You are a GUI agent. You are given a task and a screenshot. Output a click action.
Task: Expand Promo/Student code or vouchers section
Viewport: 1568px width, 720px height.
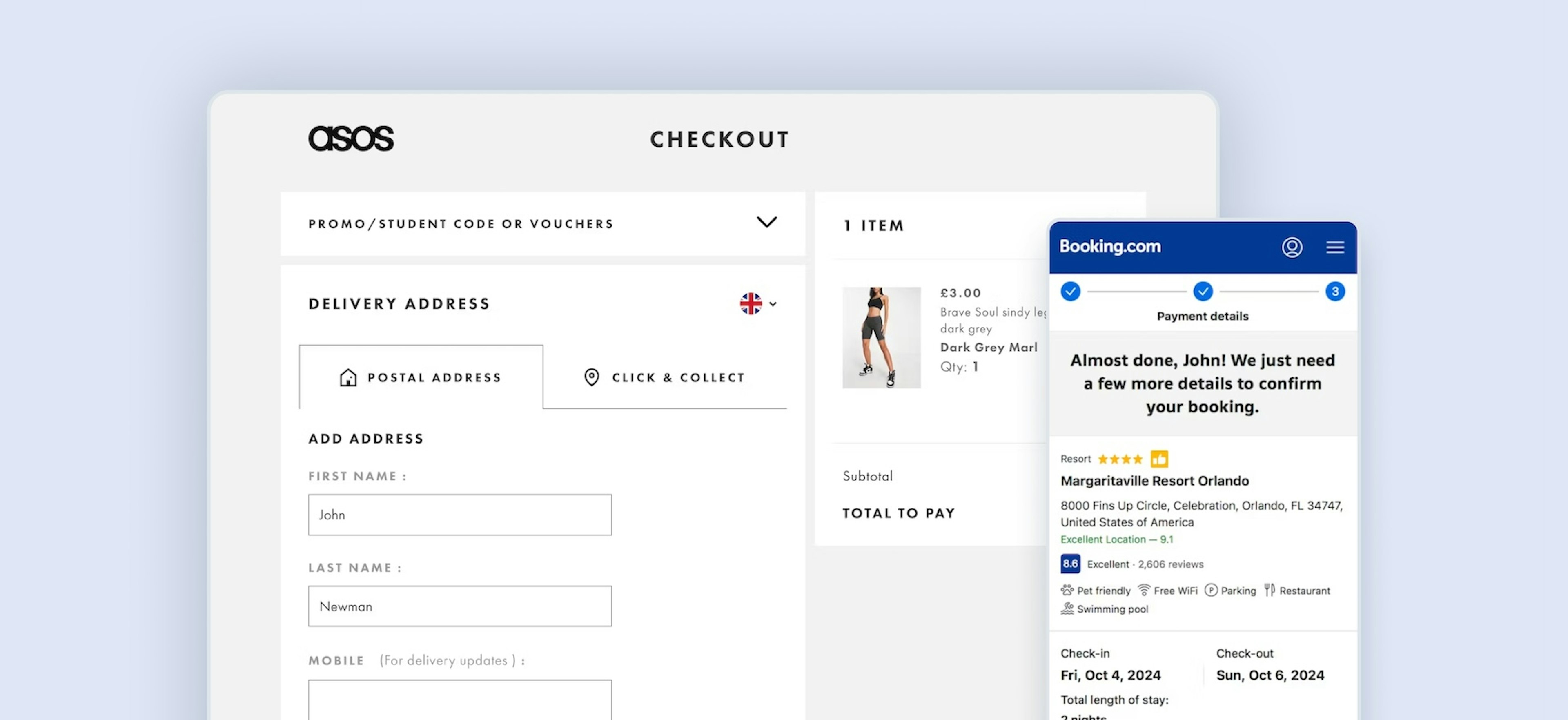coord(766,222)
